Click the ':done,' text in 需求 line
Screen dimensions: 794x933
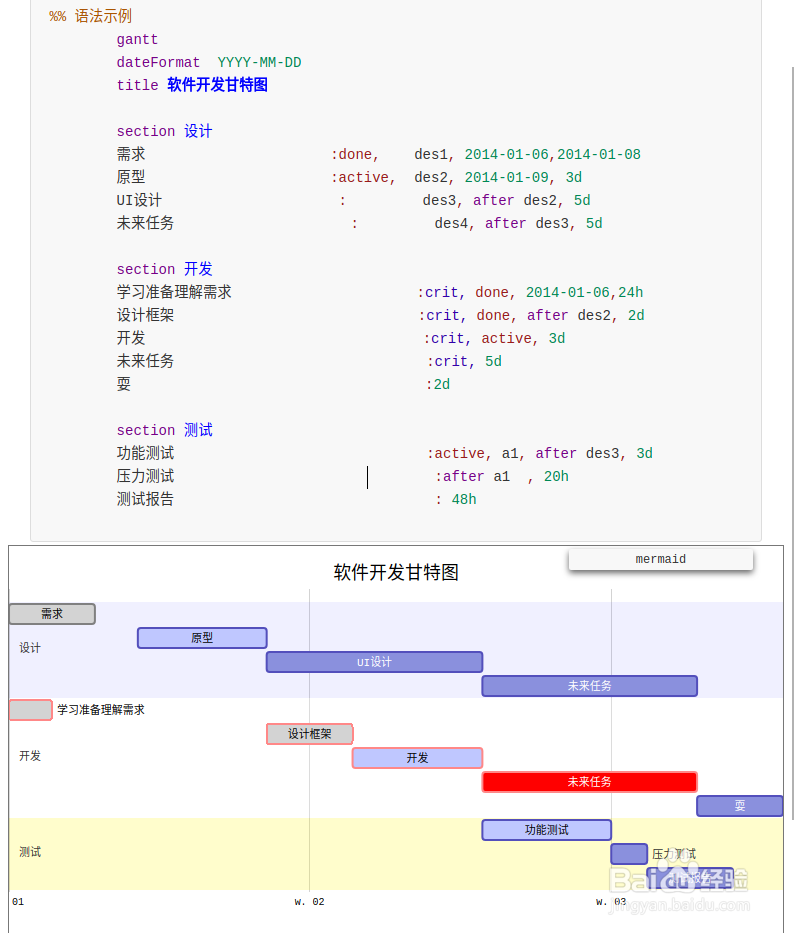355,155
